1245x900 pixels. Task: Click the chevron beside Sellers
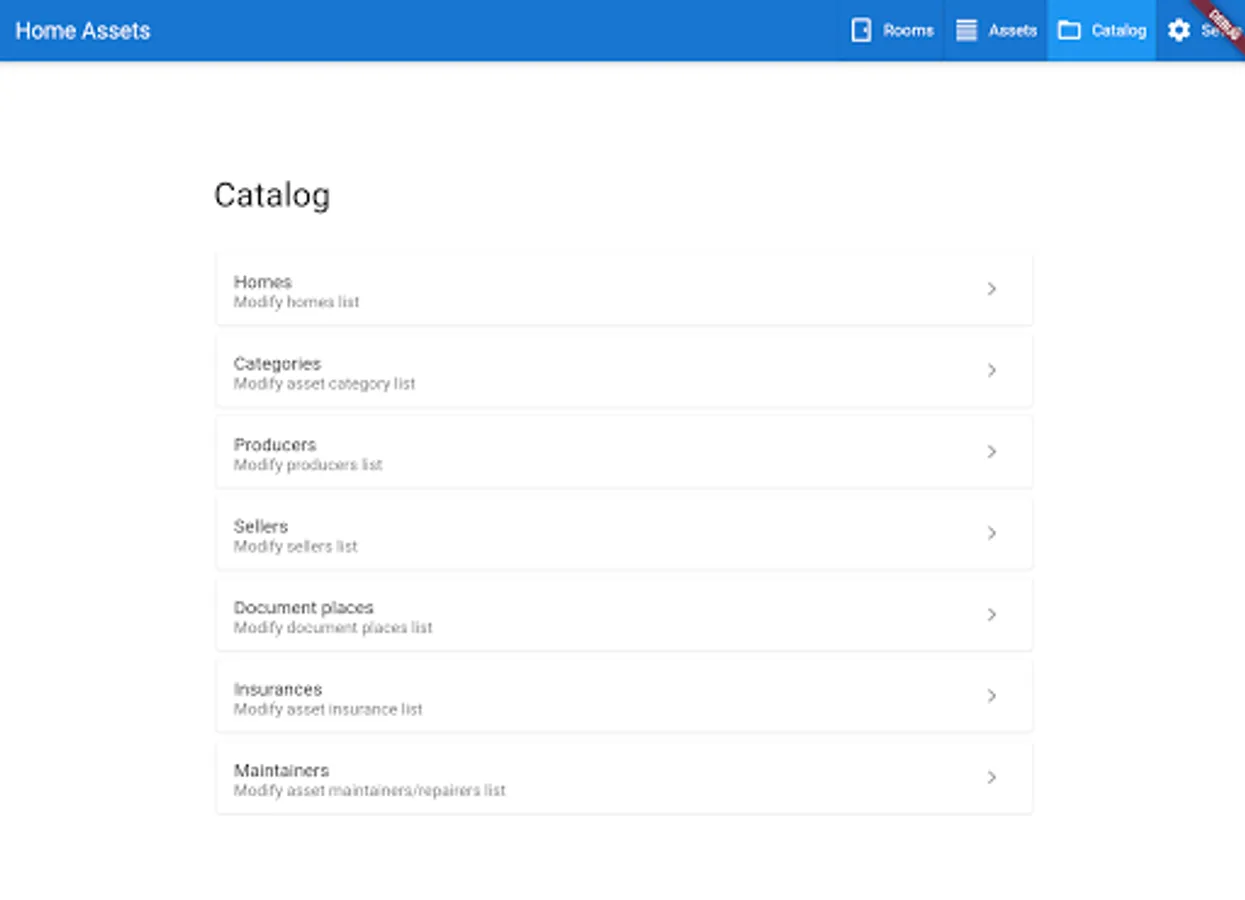point(991,533)
